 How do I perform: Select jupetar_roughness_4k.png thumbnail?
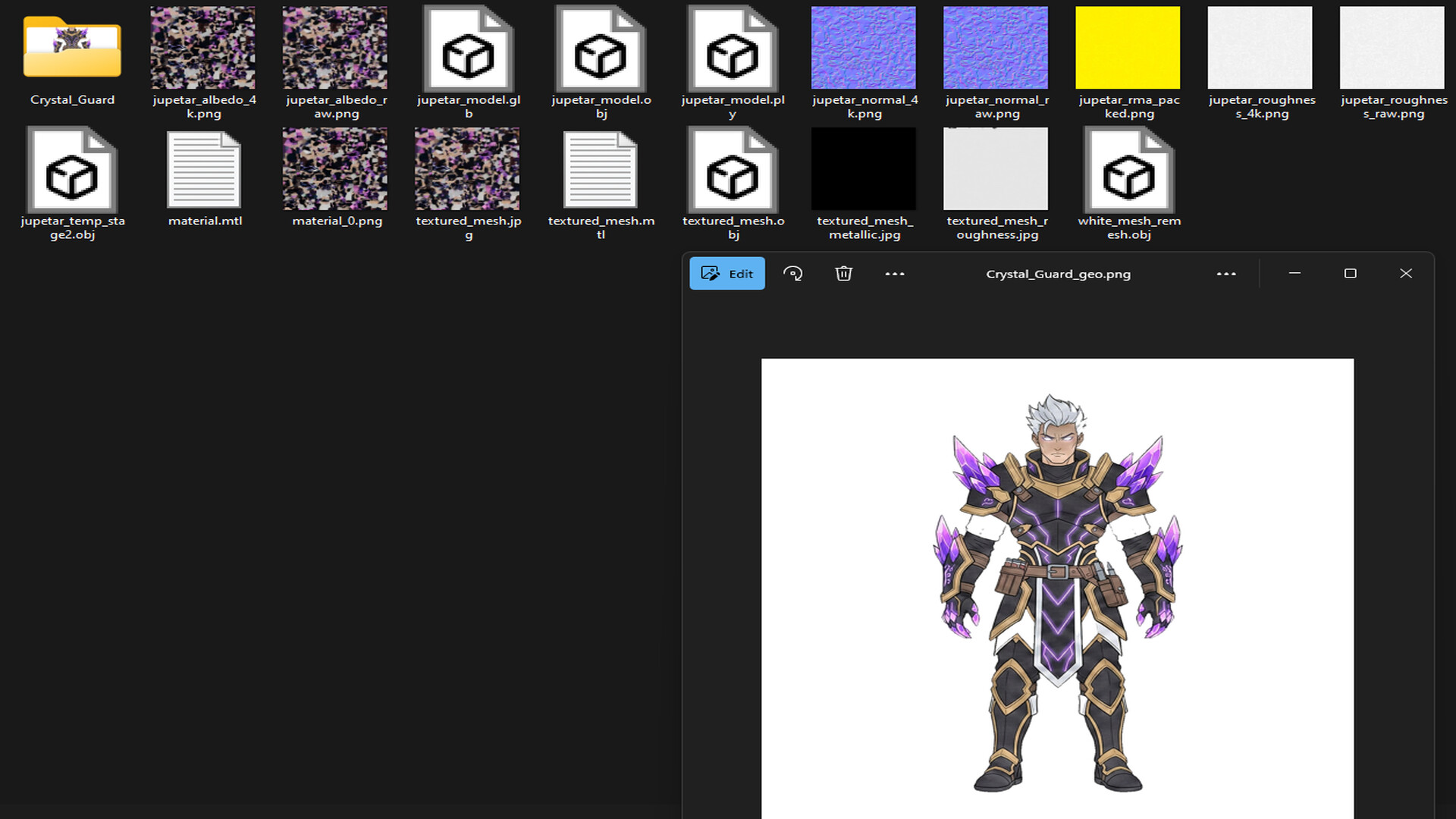(1260, 48)
